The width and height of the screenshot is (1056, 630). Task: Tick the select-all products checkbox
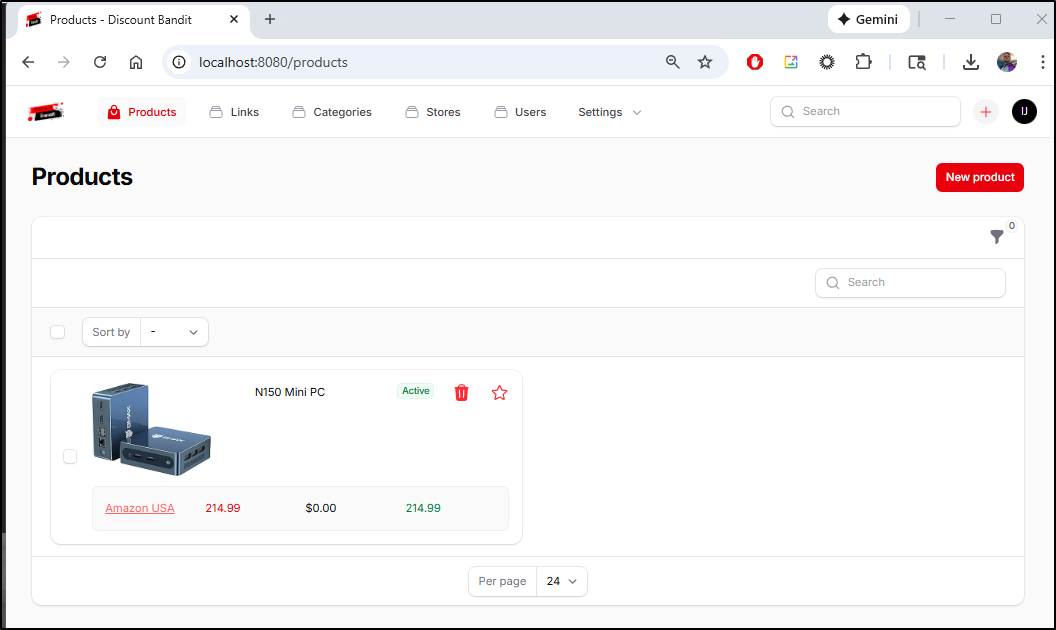pos(58,332)
